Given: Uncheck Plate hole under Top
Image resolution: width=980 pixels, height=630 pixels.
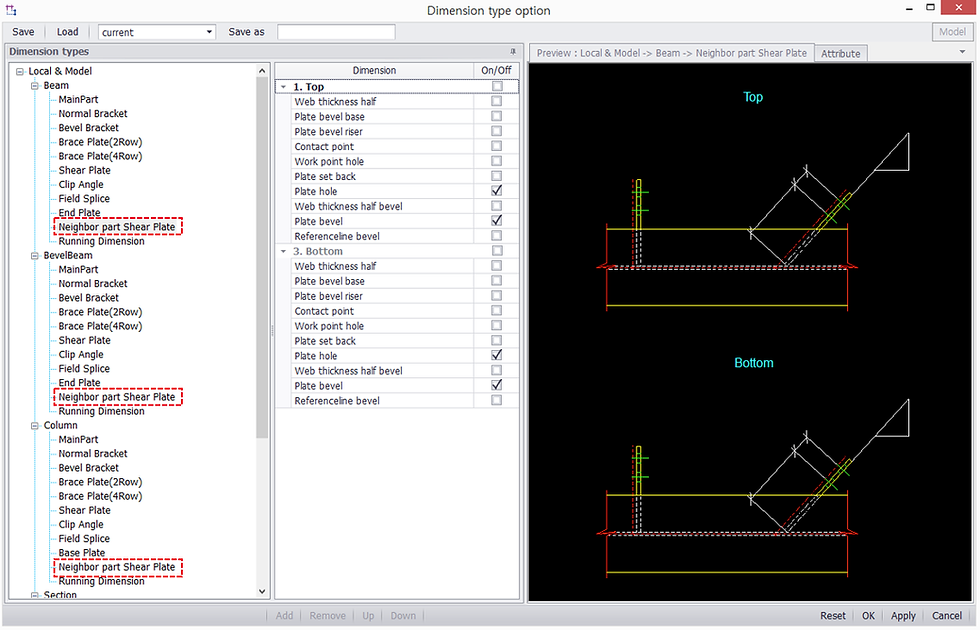Looking at the screenshot, I should (496, 191).
